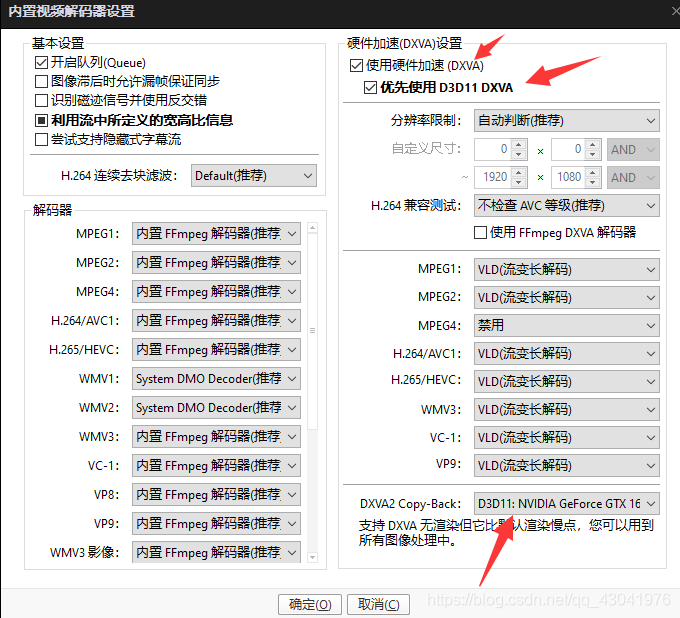Screen dimensions: 680x618
Task: Open decoder H.265/HEVC 内置 FFmpeg dropdown
Action: point(216,350)
